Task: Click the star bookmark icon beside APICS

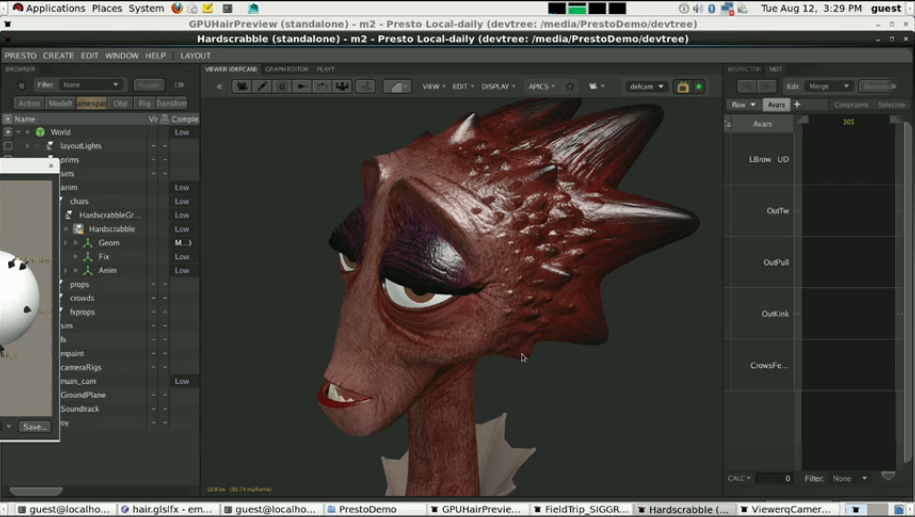Action: [570, 87]
